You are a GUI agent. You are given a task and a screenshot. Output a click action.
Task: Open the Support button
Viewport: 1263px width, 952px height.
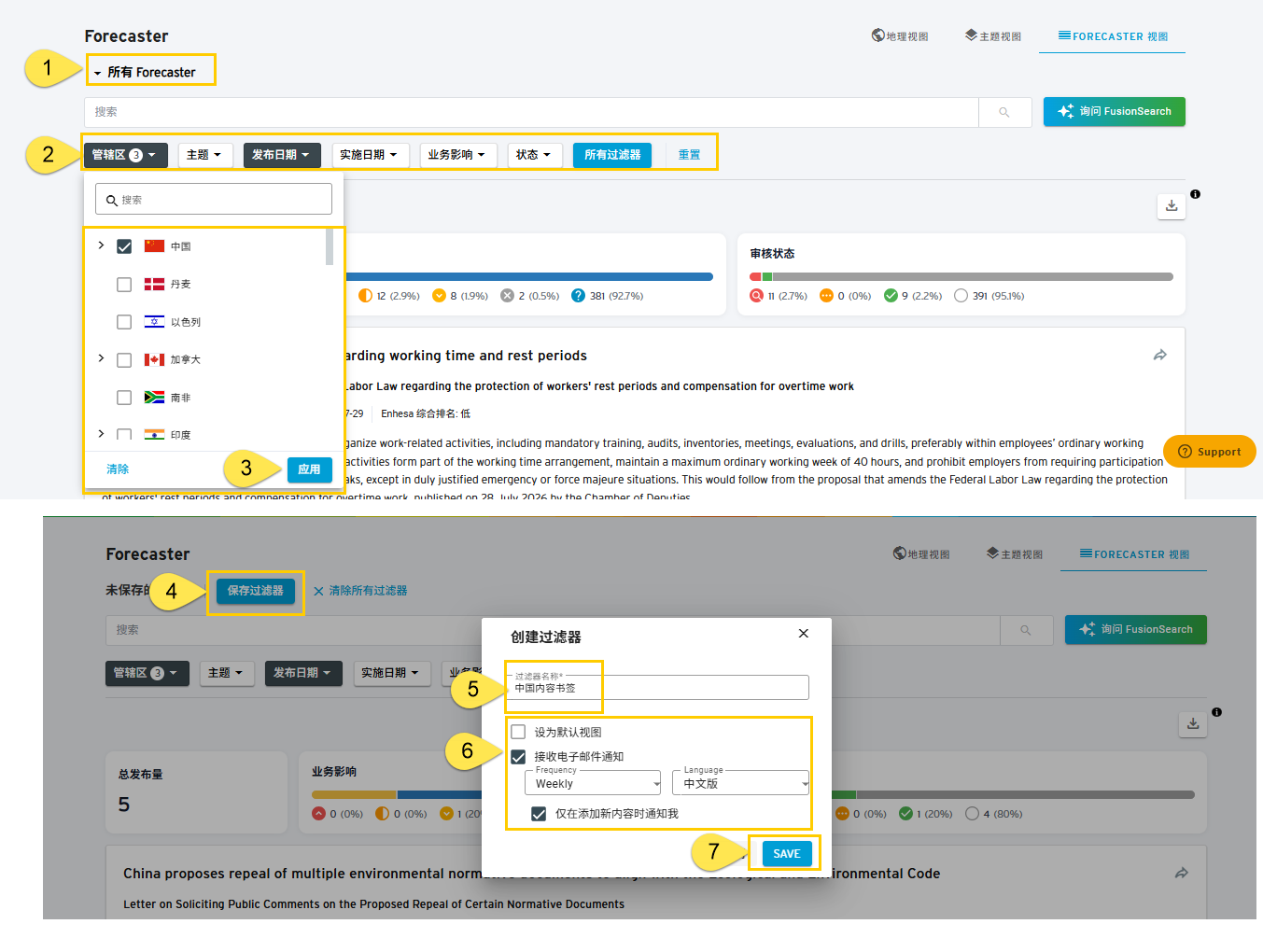pyautogui.click(x=1210, y=452)
